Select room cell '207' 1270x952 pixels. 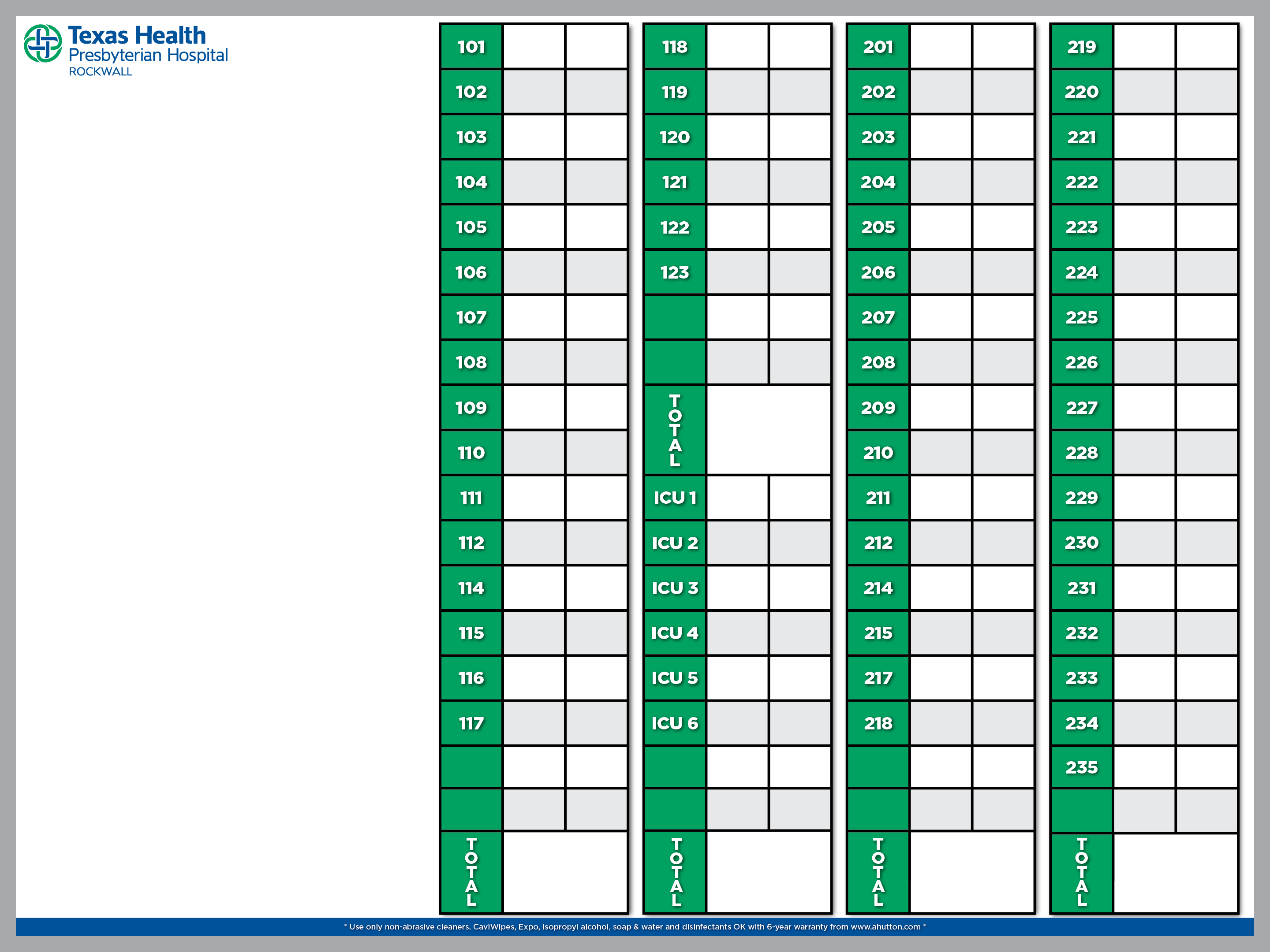pyautogui.click(x=878, y=317)
